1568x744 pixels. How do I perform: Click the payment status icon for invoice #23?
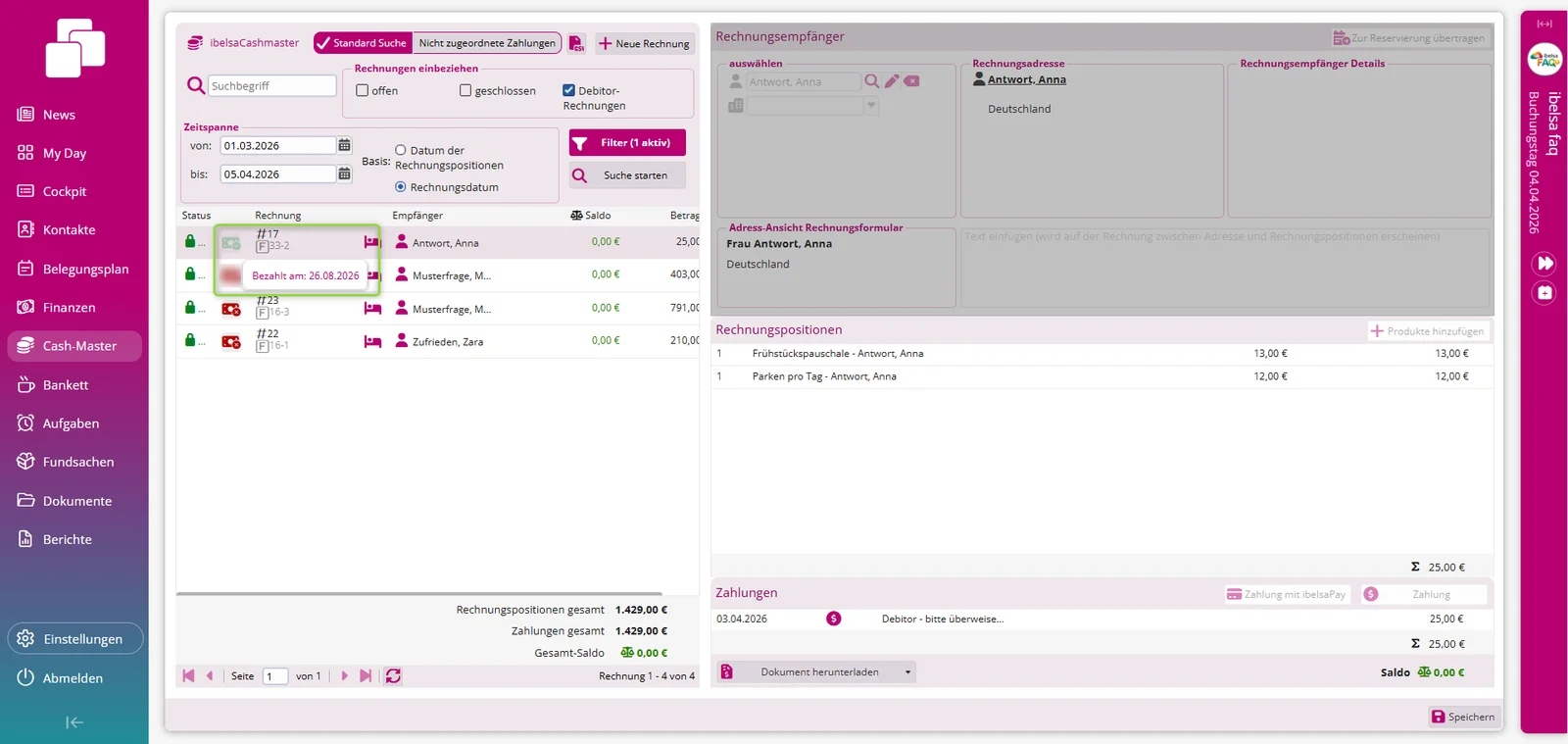pos(231,309)
